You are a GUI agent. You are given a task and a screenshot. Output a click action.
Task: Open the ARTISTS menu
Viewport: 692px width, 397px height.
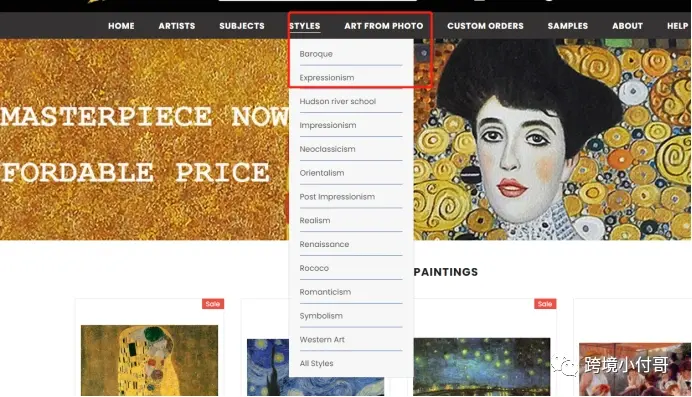pyautogui.click(x=177, y=26)
